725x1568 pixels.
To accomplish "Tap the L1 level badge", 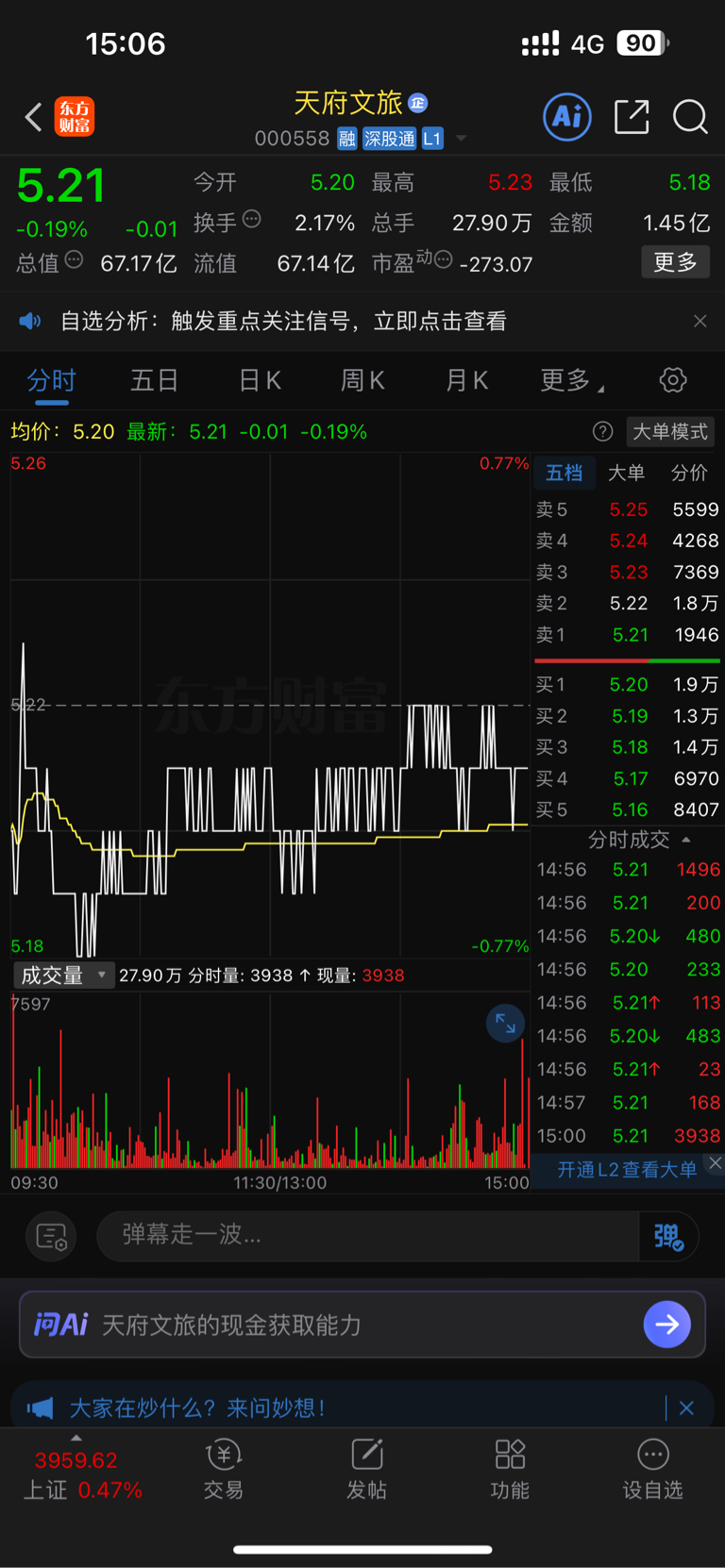I will coord(432,139).
